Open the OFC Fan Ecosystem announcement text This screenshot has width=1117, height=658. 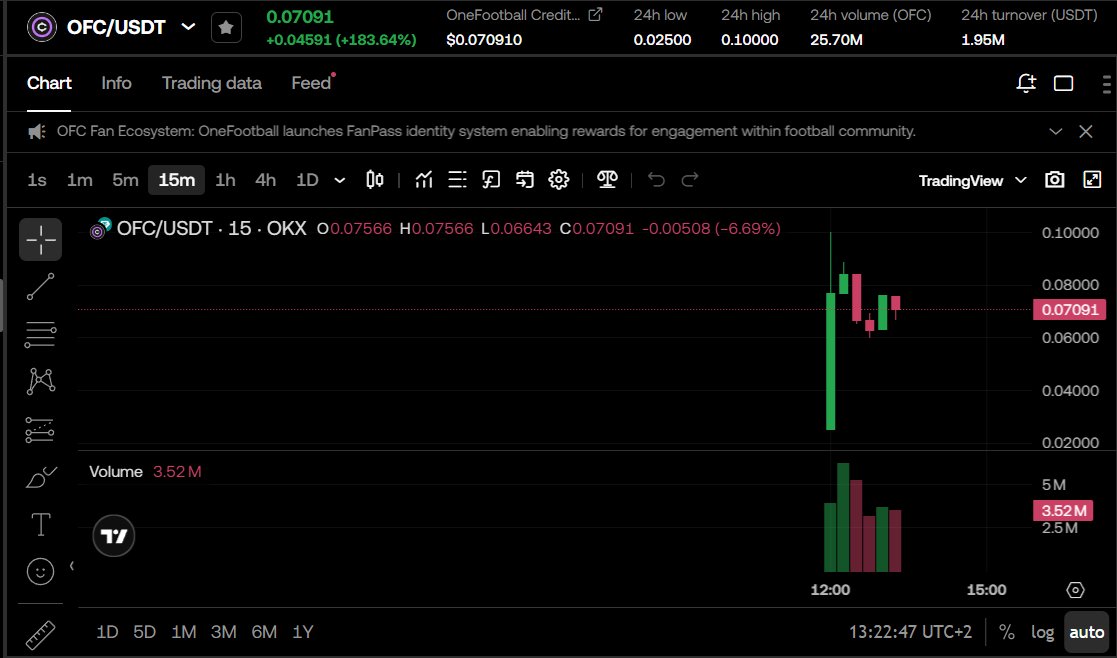486,132
